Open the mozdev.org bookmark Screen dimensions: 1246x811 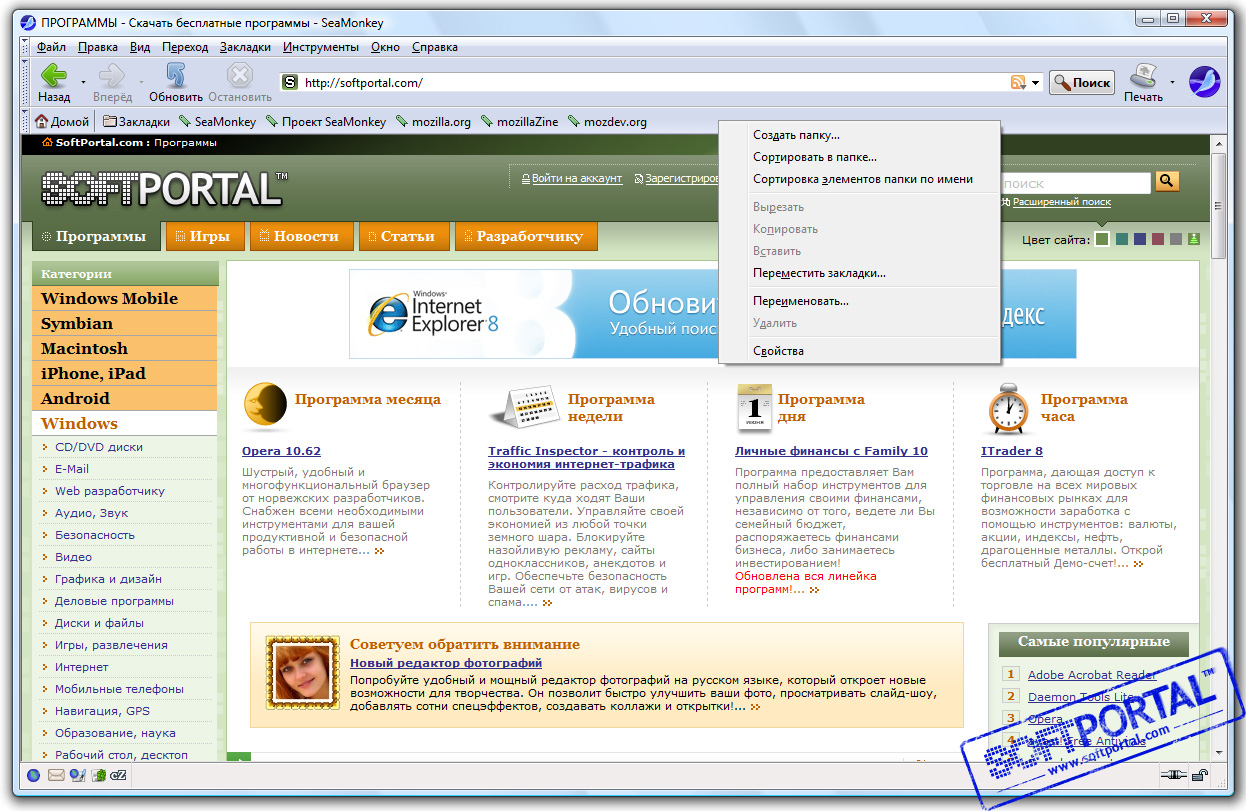click(x=607, y=122)
